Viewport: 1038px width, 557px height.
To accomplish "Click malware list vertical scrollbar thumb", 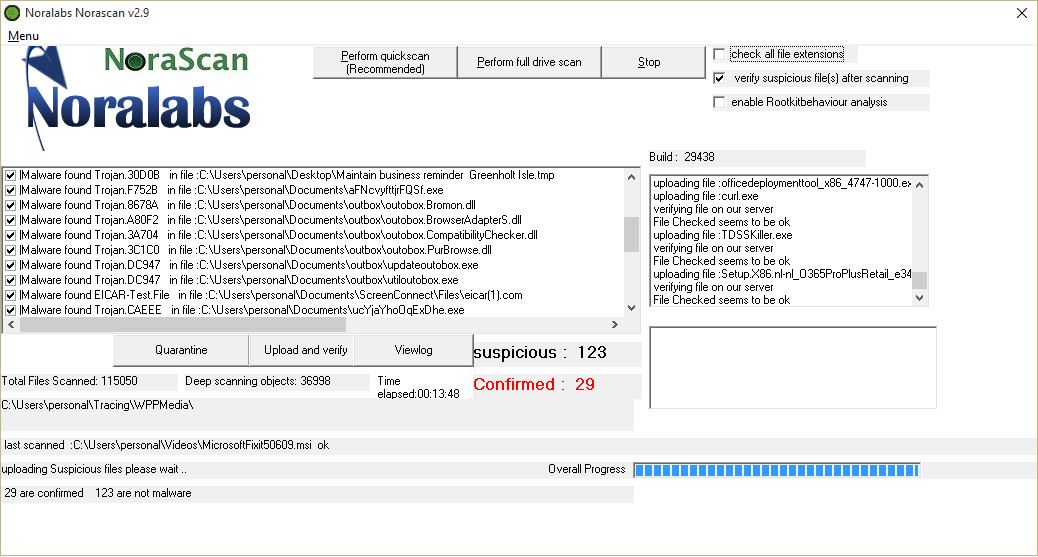I will click(631, 234).
